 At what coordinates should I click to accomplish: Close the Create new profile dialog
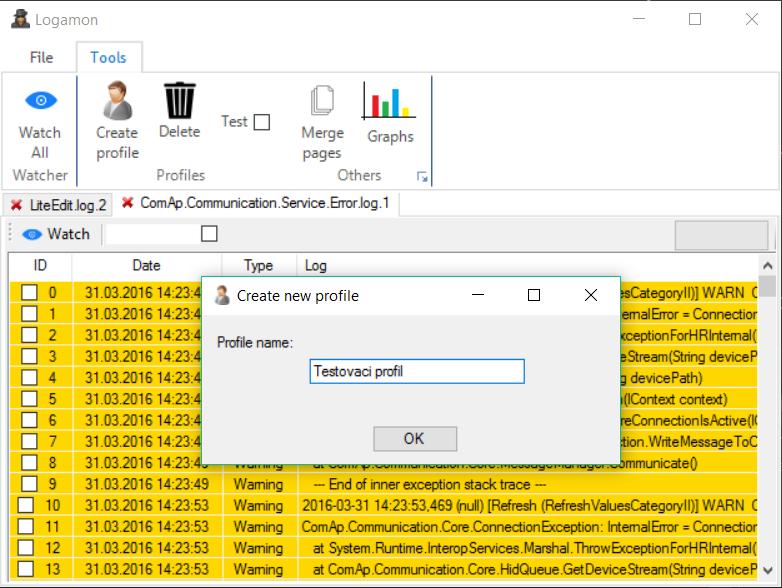click(x=590, y=295)
